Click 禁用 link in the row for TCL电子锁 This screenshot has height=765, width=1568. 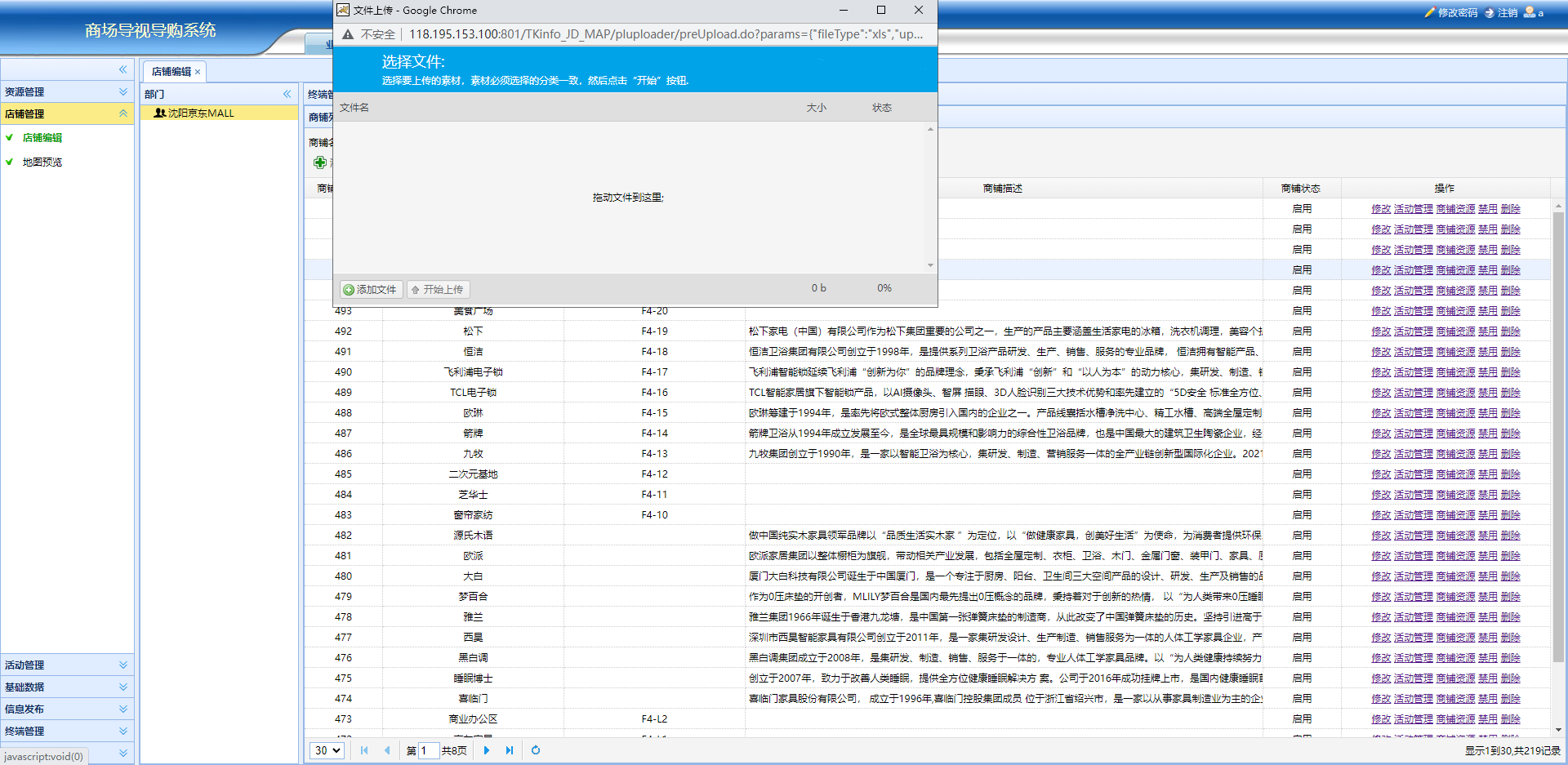[1488, 393]
